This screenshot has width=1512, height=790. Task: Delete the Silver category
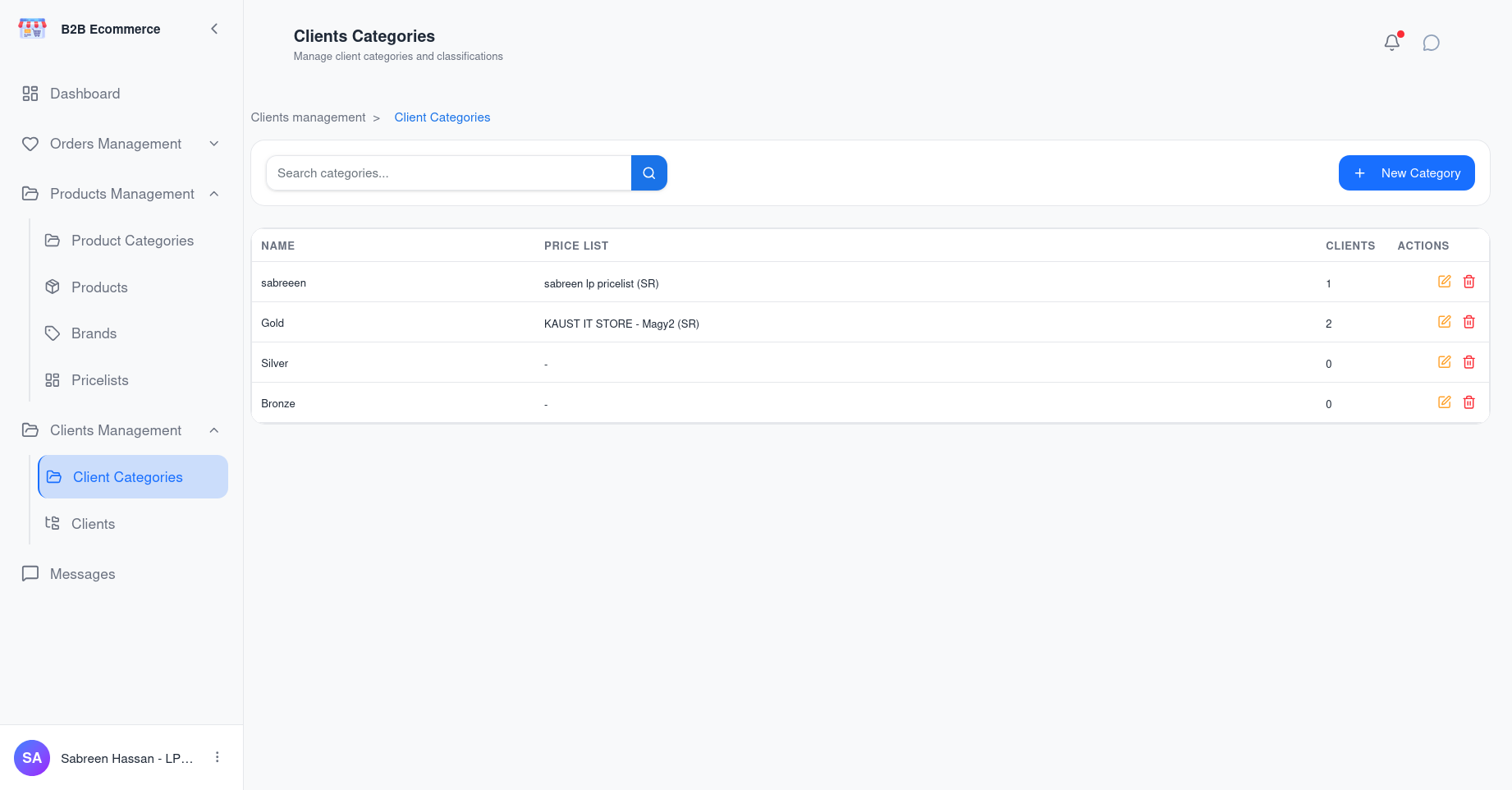tap(1469, 362)
